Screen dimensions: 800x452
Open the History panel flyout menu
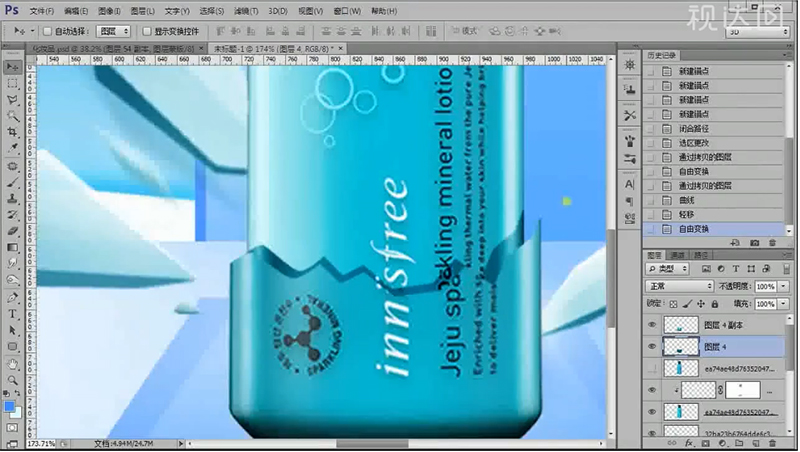785,55
